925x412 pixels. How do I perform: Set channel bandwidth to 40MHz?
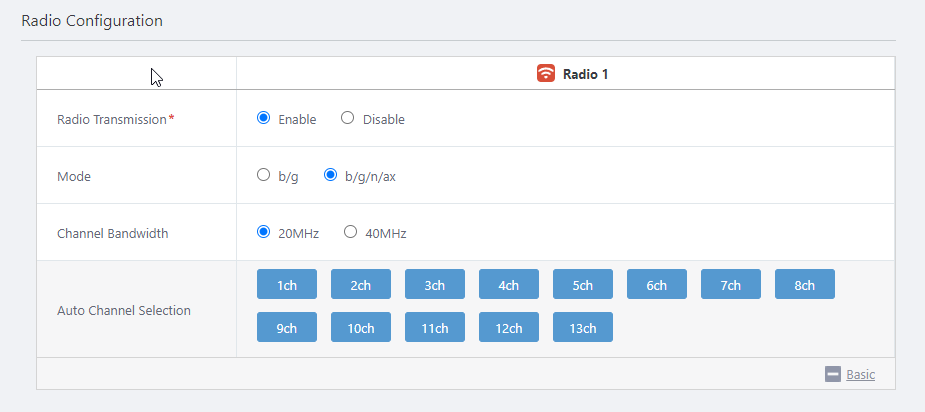click(350, 232)
